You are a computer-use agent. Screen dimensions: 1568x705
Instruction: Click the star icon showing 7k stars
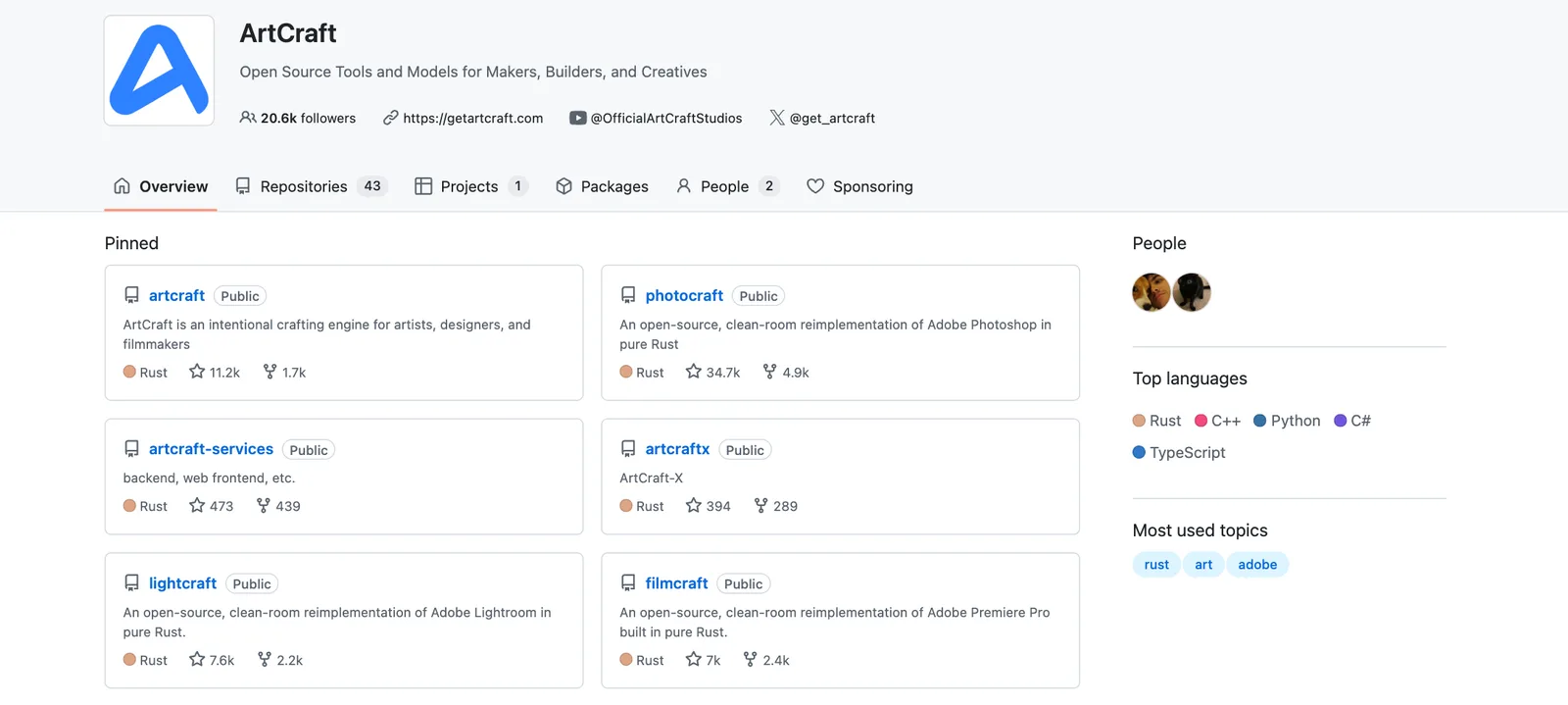pos(694,659)
